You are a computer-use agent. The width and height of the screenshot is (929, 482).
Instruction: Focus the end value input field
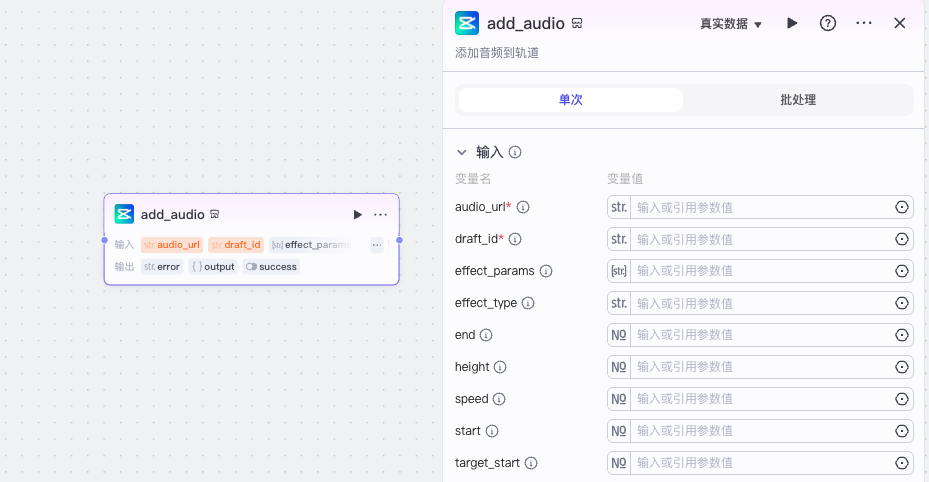(761, 335)
